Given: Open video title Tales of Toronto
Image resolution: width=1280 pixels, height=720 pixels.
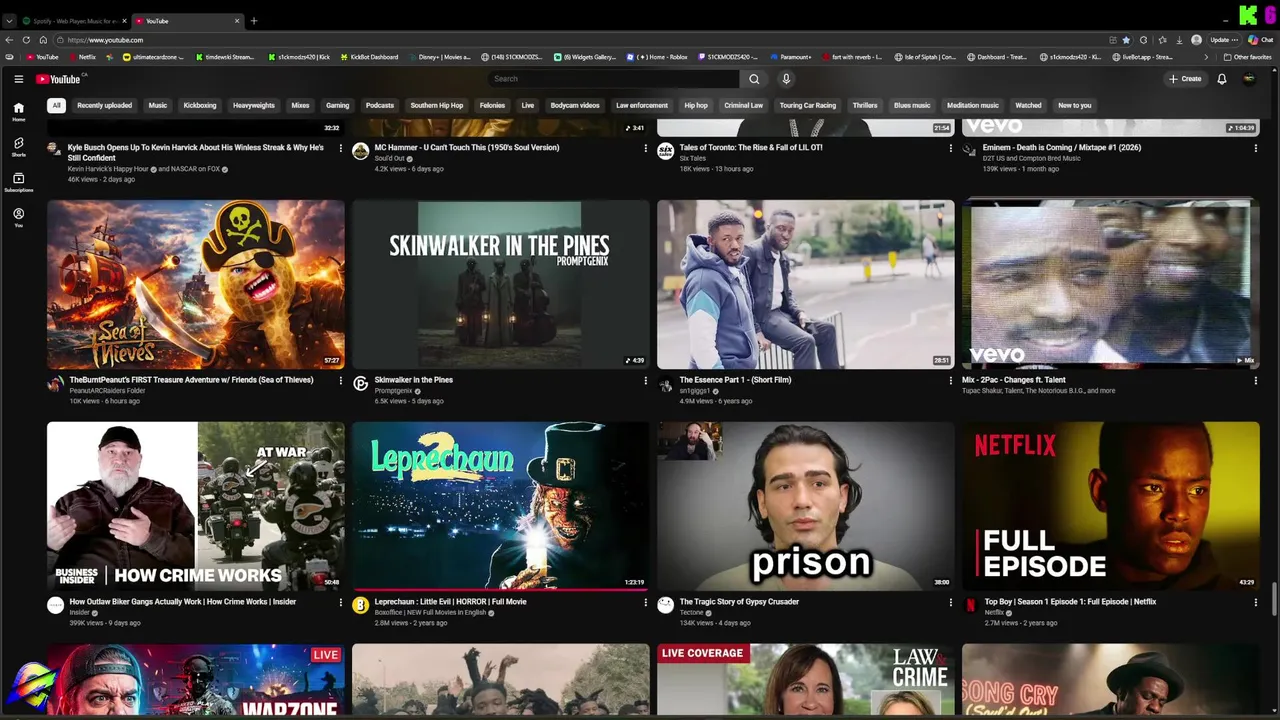Looking at the screenshot, I should point(751,148).
